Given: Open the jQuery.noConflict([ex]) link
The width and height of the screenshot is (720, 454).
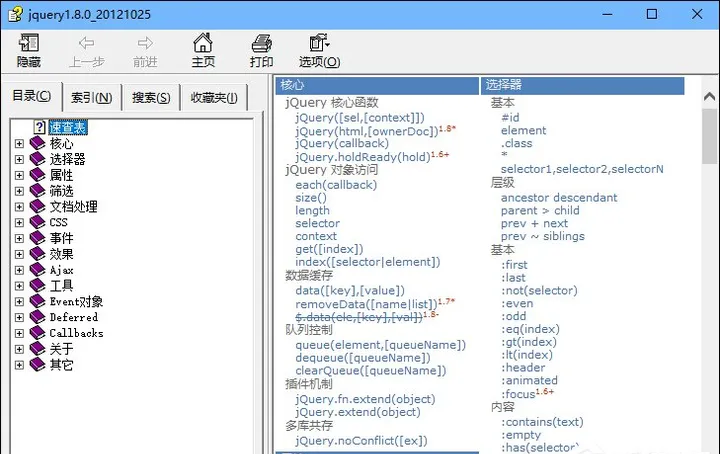Looking at the screenshot, I should point(361,441).
